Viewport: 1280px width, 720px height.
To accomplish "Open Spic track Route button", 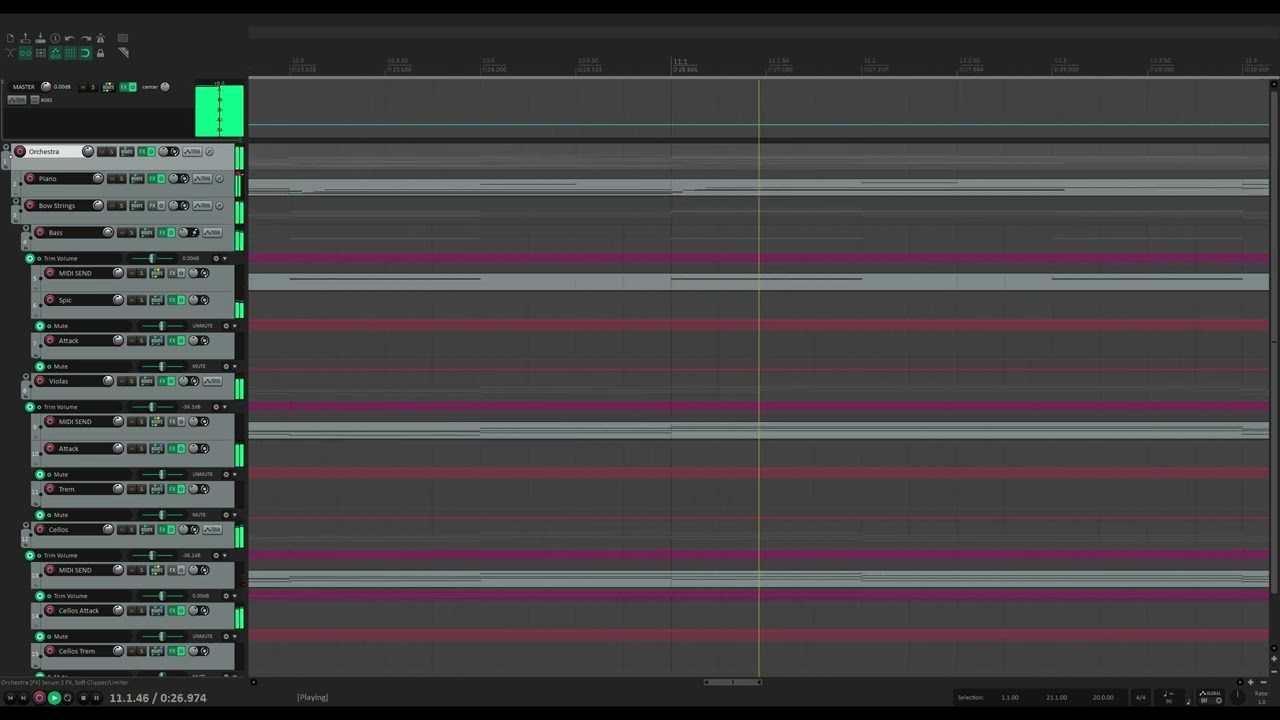I will coord(157,300).
